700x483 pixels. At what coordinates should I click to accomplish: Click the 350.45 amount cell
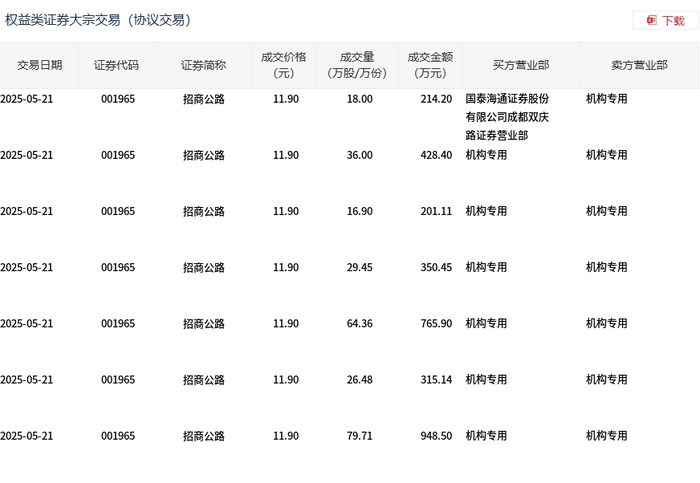click(x=436, y=267)
